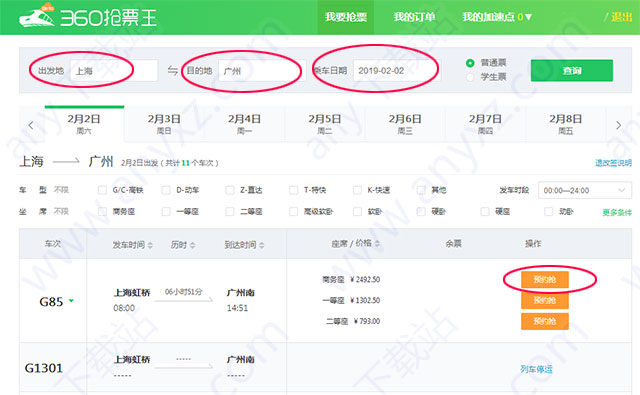Sort by 到达时间 arrows
Image resolution: width=640 pixels, height=395 pixels.
click(262, 245)
